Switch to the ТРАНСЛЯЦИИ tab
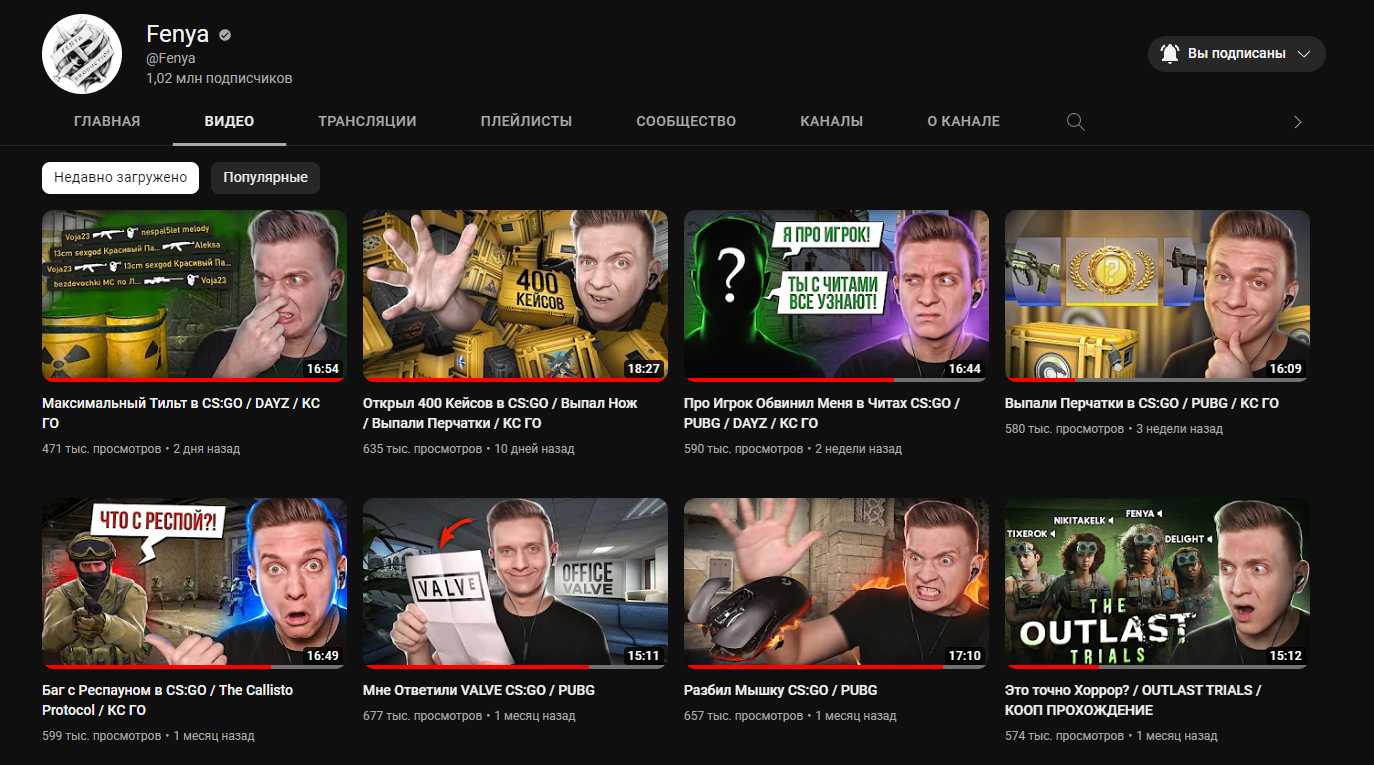 point(367,121)
